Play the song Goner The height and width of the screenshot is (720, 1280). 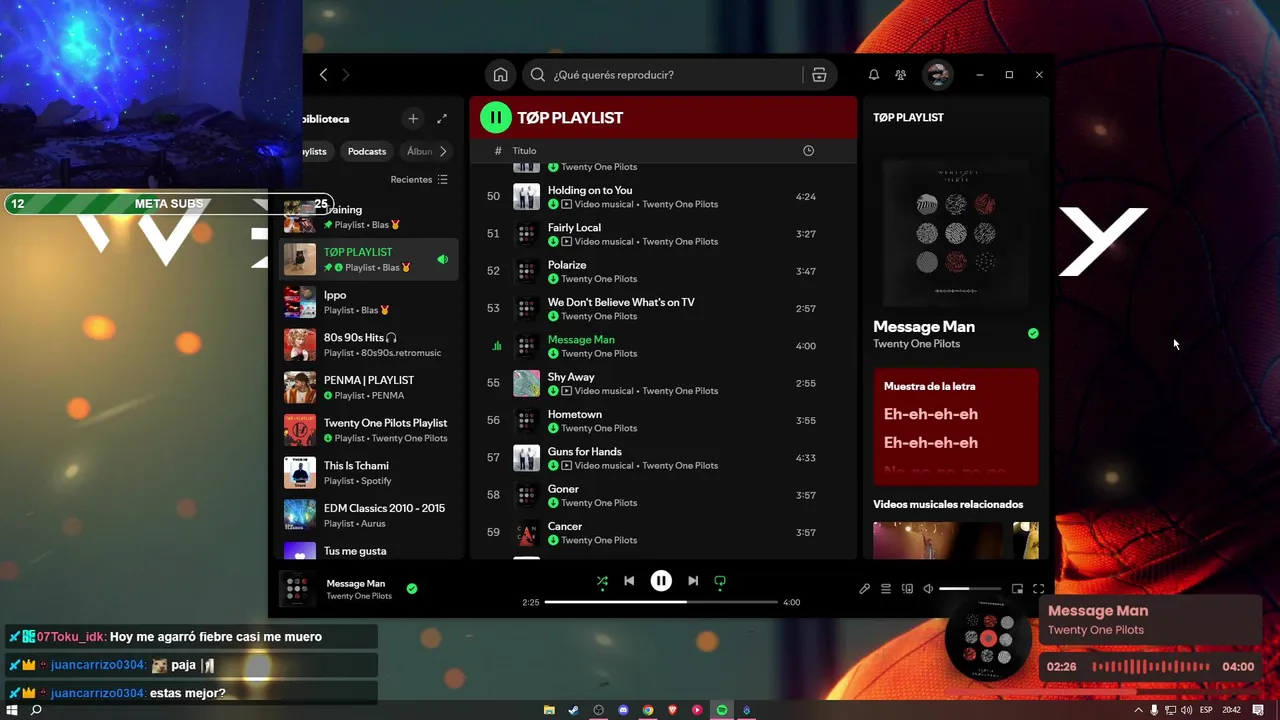point(663,495)
